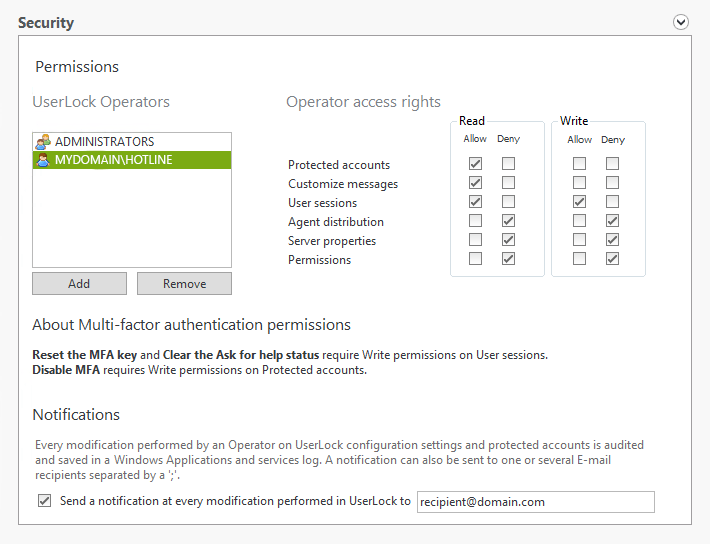Click the Remove operator button
Viewport: 710px width, 544px height.
coord(184,284)
